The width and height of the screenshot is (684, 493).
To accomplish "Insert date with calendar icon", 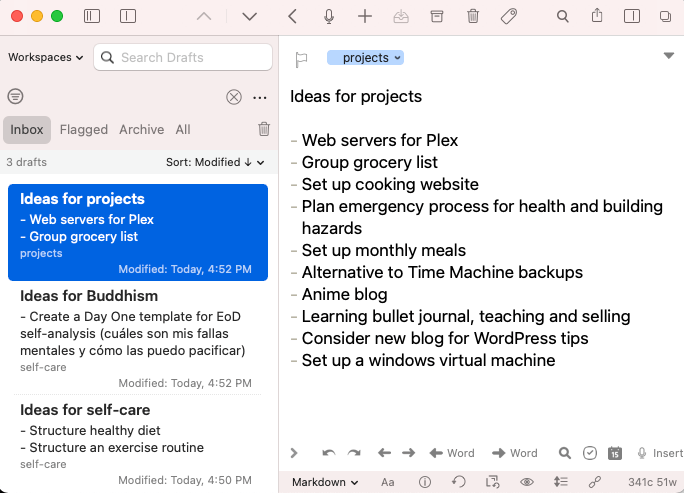I will pos(615,453).
